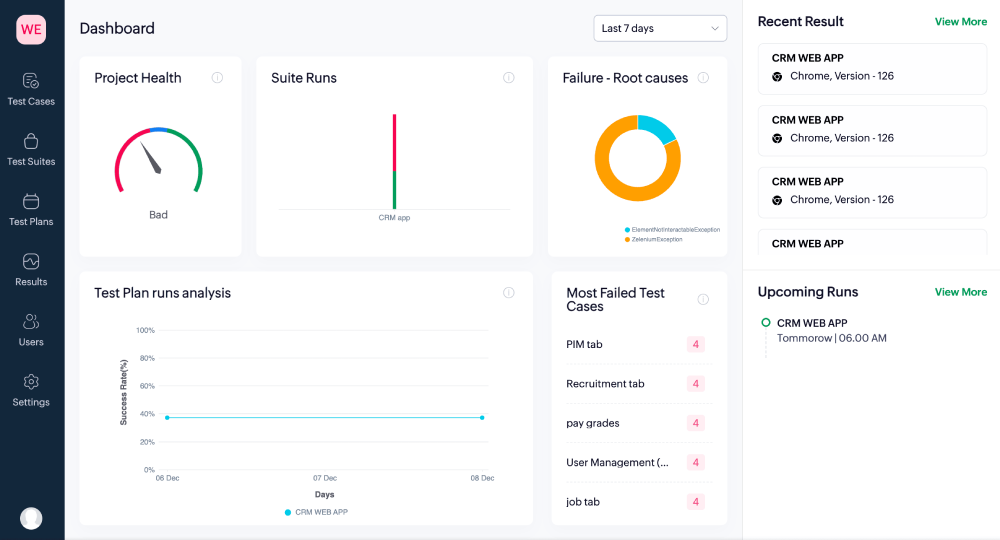Toggle CRM WEB APP legend in line chart
Screen dimensions: 1000x540
316,512
